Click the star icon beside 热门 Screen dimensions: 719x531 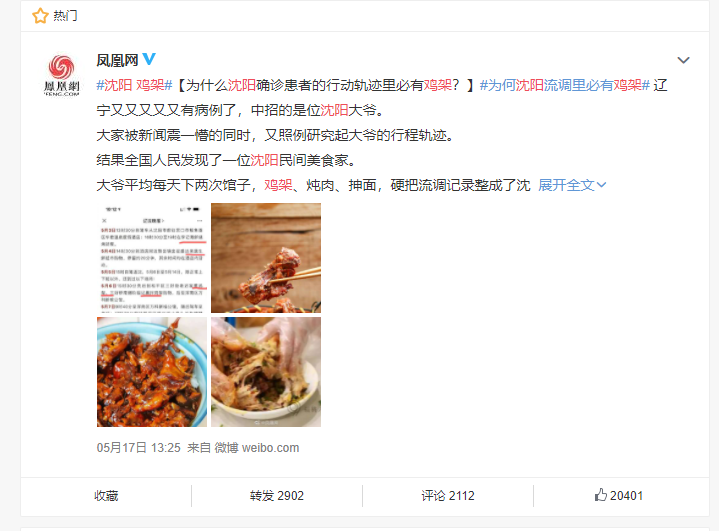point(40,16)
